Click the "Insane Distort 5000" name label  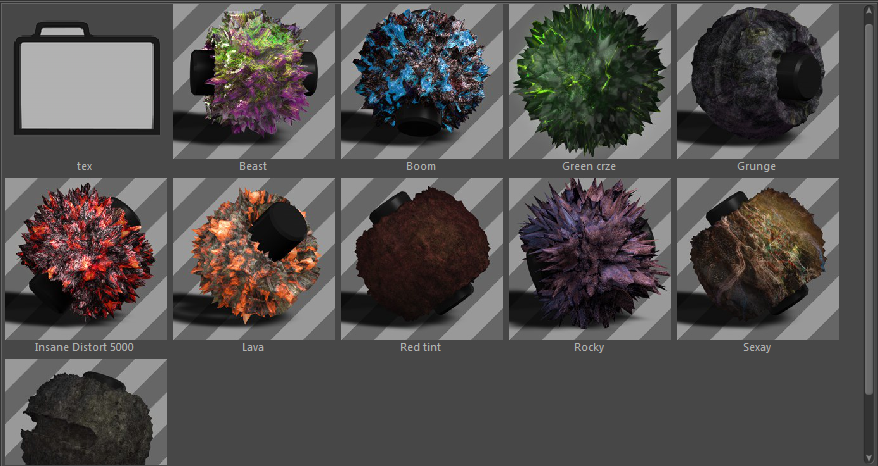coord(86,347)
